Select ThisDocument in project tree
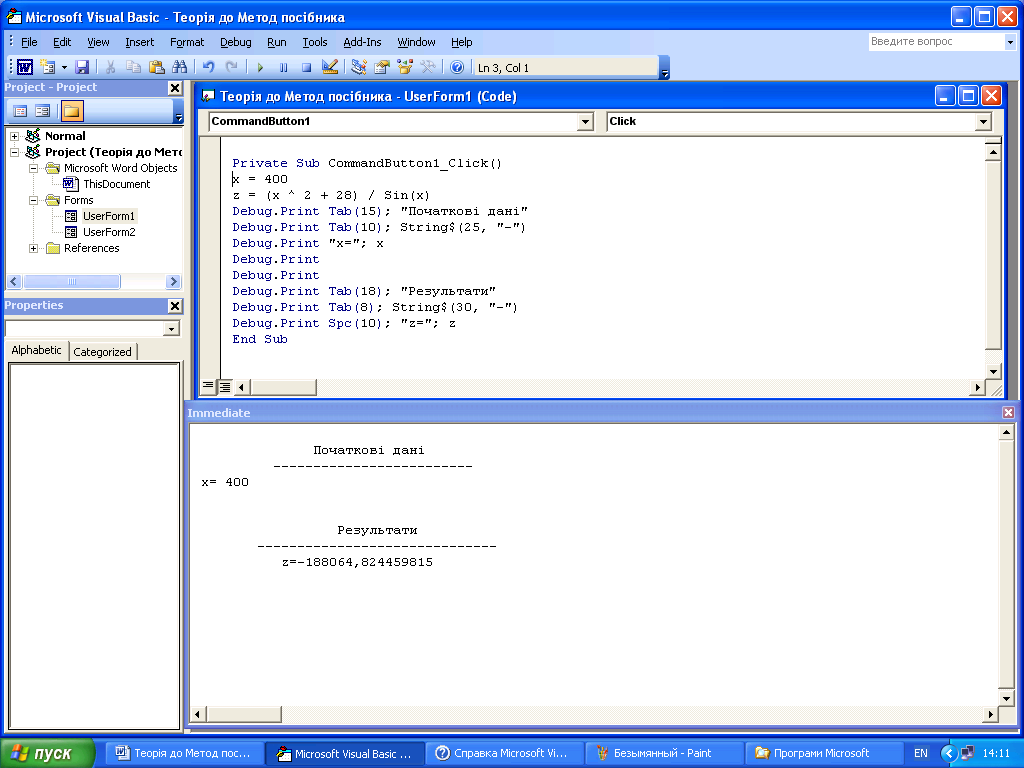1024x768 pixels. point(116,184)
